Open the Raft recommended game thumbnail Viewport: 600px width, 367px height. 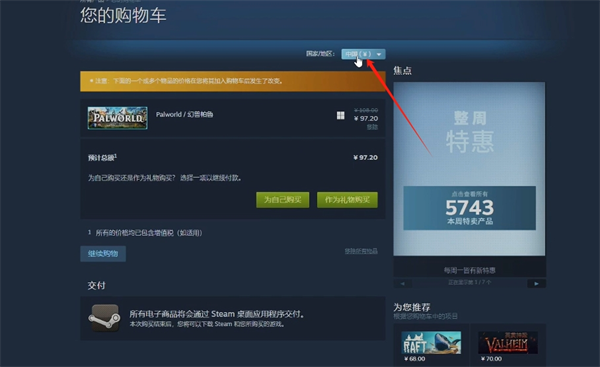(431, 343)
